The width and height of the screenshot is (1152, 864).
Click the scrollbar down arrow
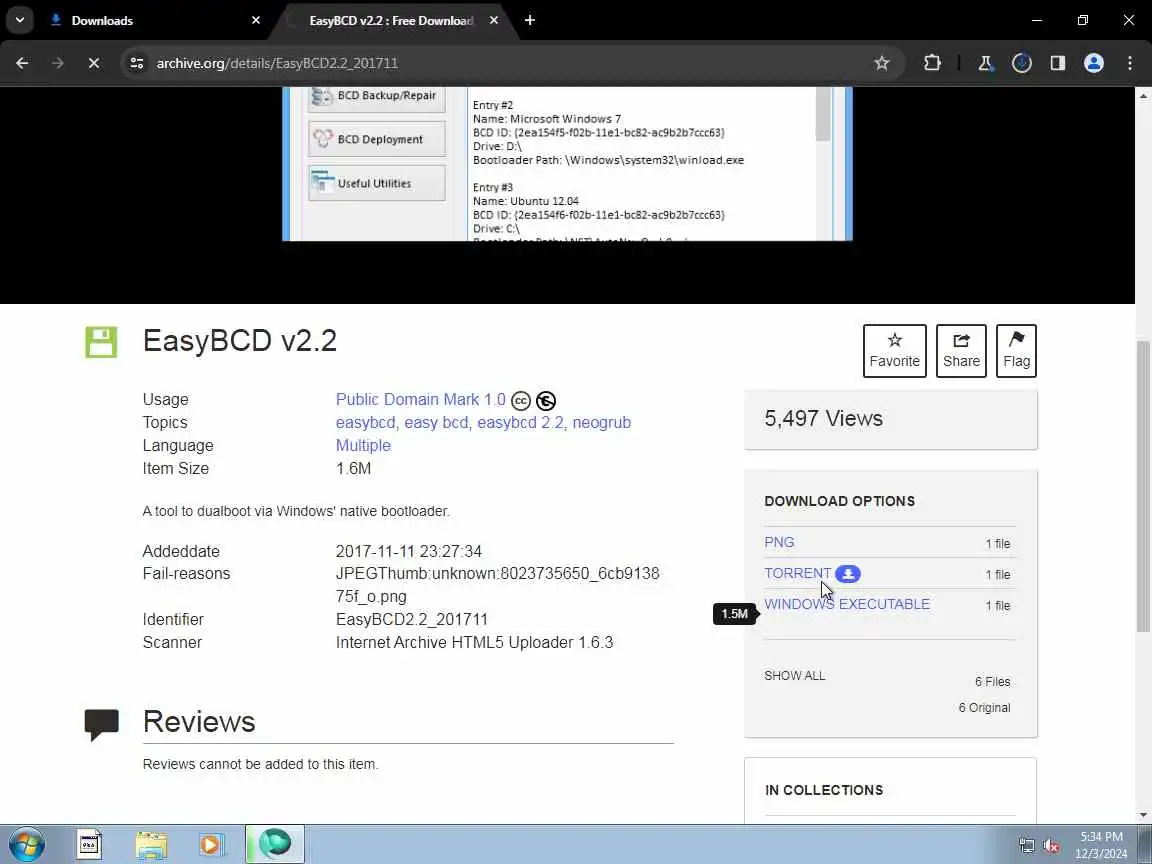pos(1143,815)
